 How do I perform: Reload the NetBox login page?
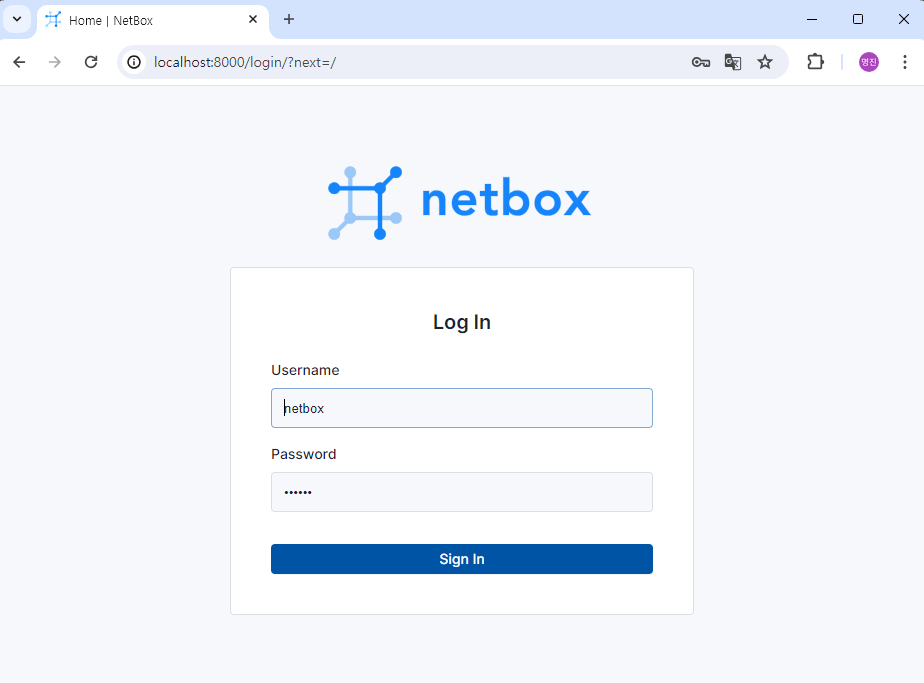coord(91,62)
